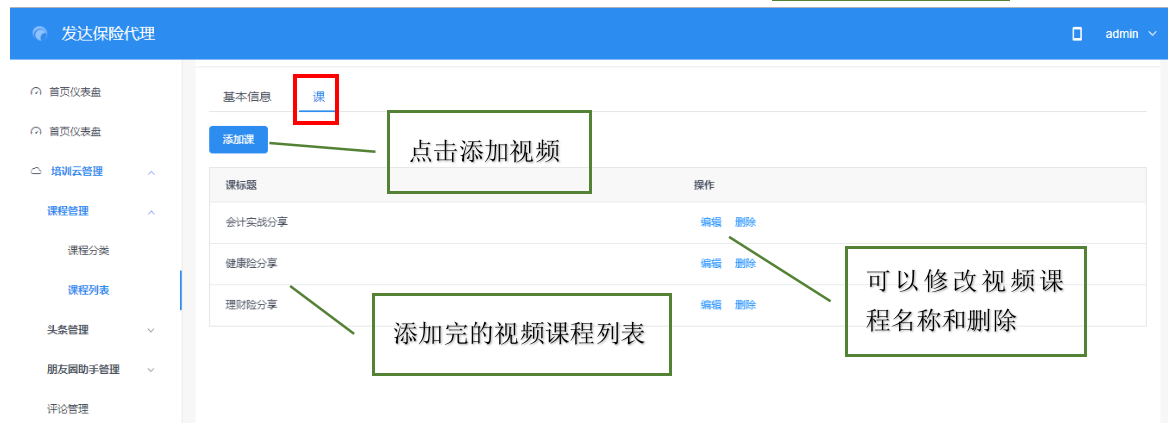This screenshot has height=424, width=1168.
Task: Select 课程列表 in the sidebar
Action: (x=88, y=290)
